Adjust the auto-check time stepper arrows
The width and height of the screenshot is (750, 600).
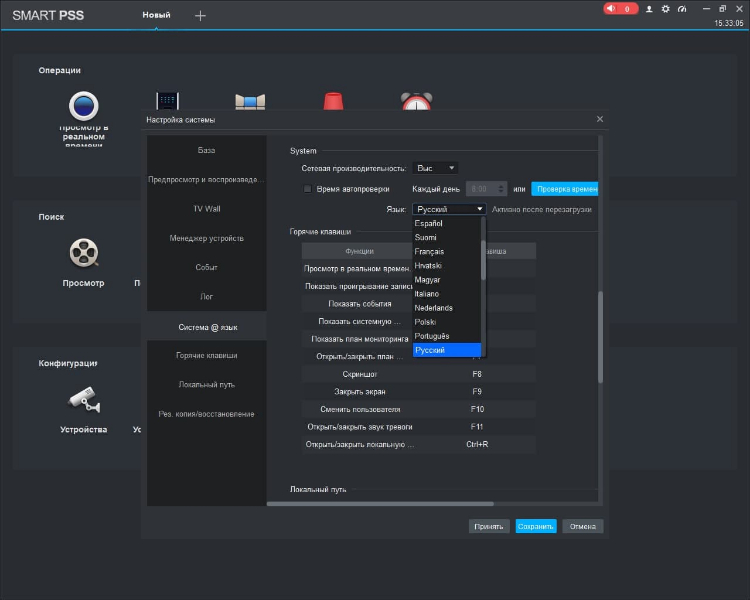pyautogui.click(x=501, y=189)
